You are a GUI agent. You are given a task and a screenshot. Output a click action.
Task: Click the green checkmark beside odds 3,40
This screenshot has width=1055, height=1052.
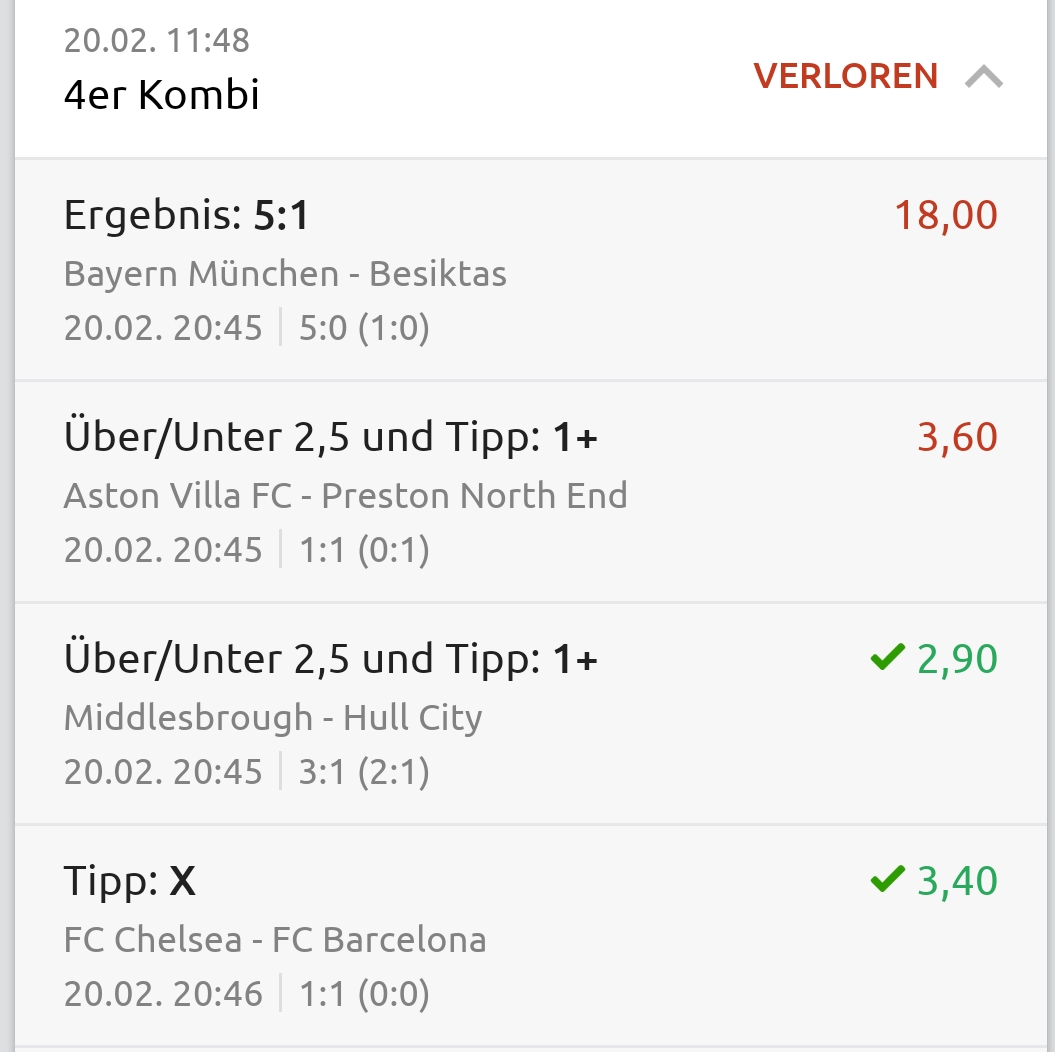pos(887,880)
